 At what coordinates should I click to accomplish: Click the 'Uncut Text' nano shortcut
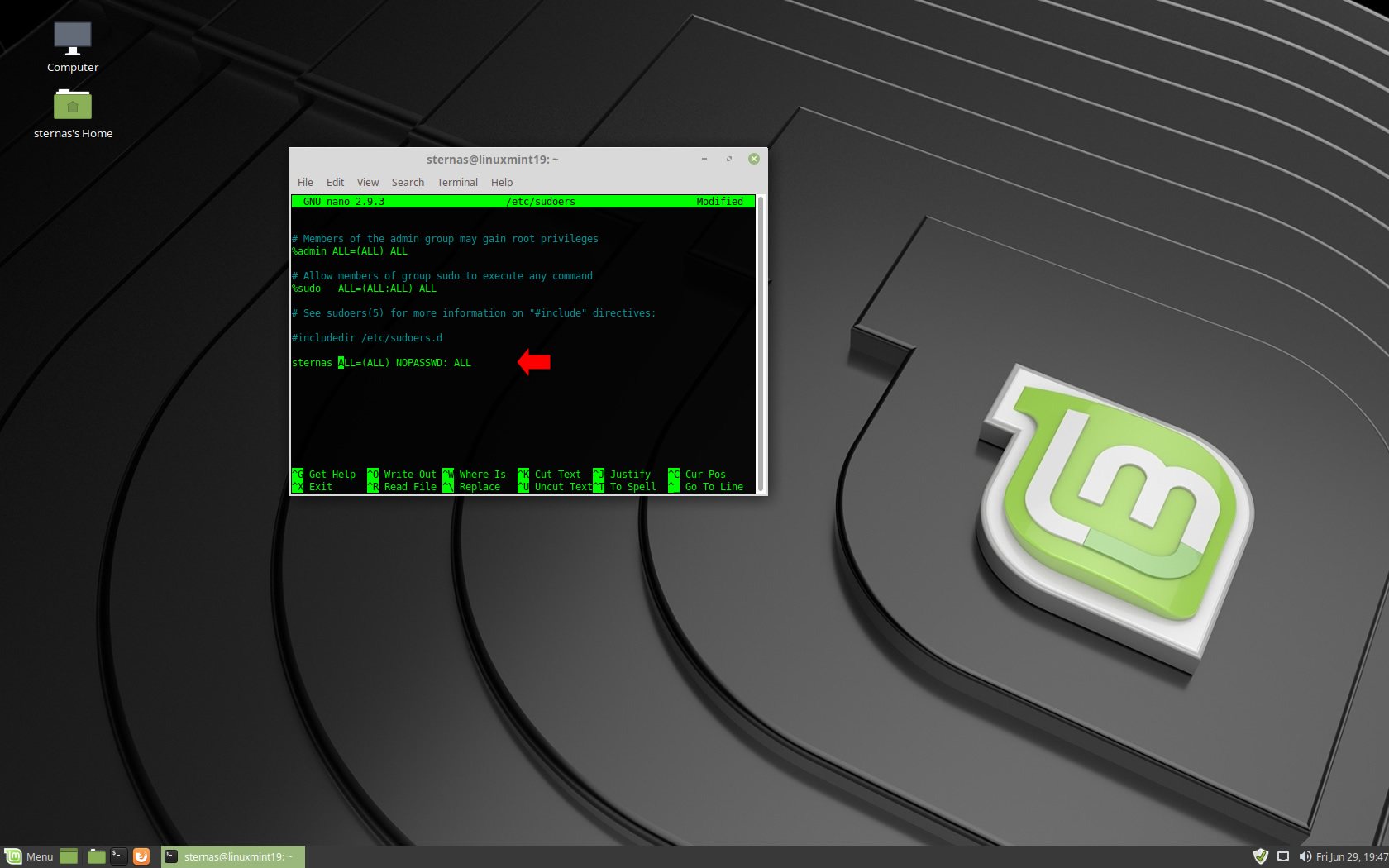(x=555, y=487)
